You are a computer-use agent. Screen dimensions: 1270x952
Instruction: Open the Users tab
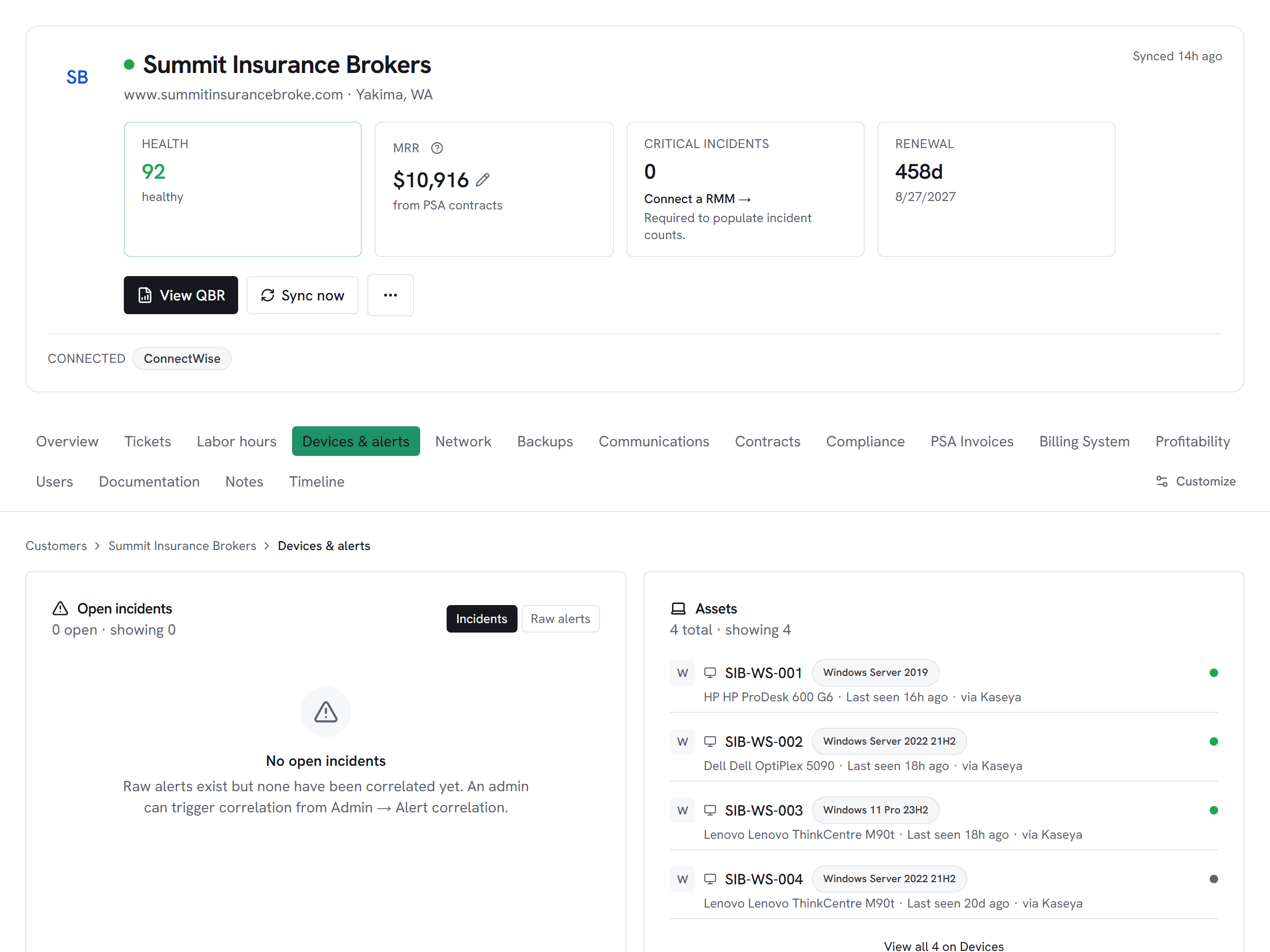pos(55,481)
